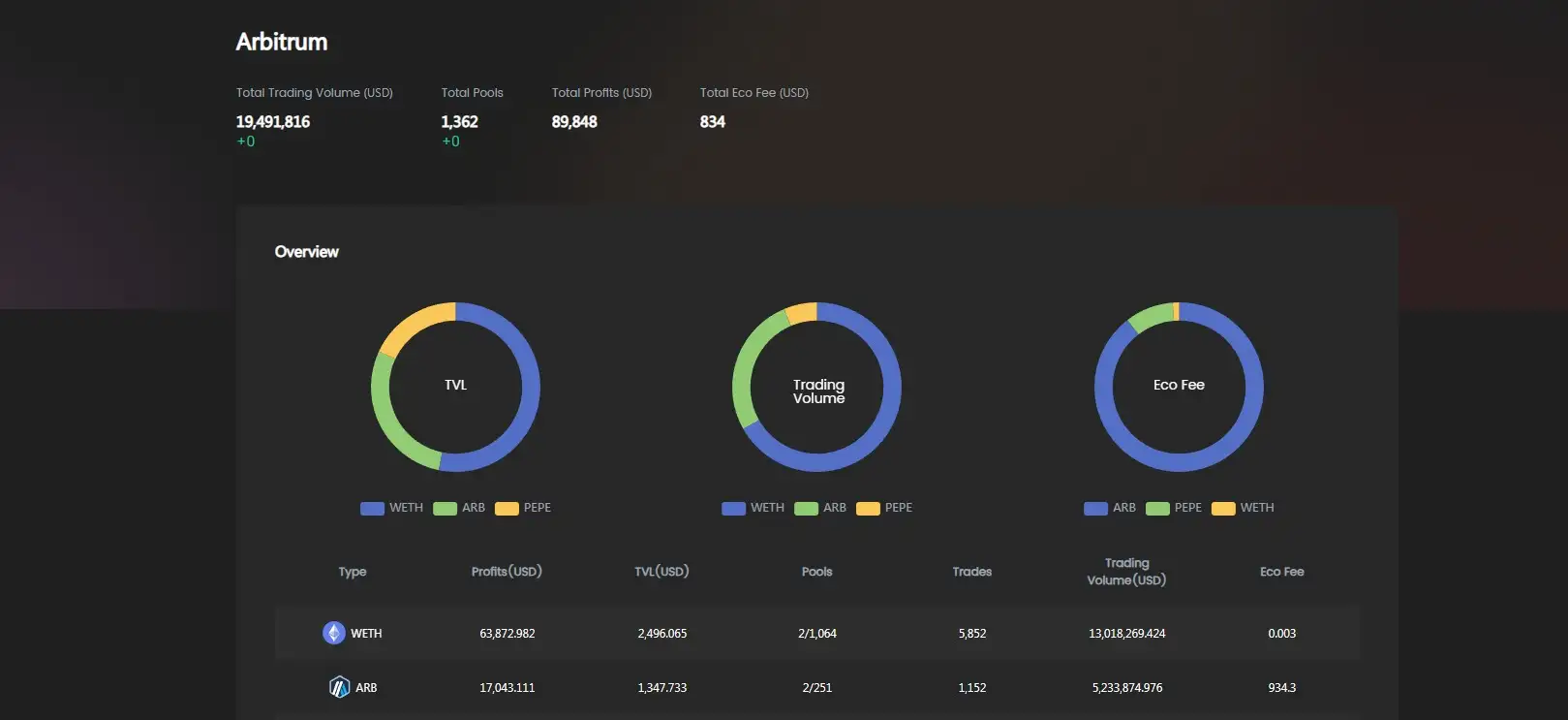Click the Trading Volume donut chart label
This screenshot has height=720, width=1568.
click(x=818, y=391)
